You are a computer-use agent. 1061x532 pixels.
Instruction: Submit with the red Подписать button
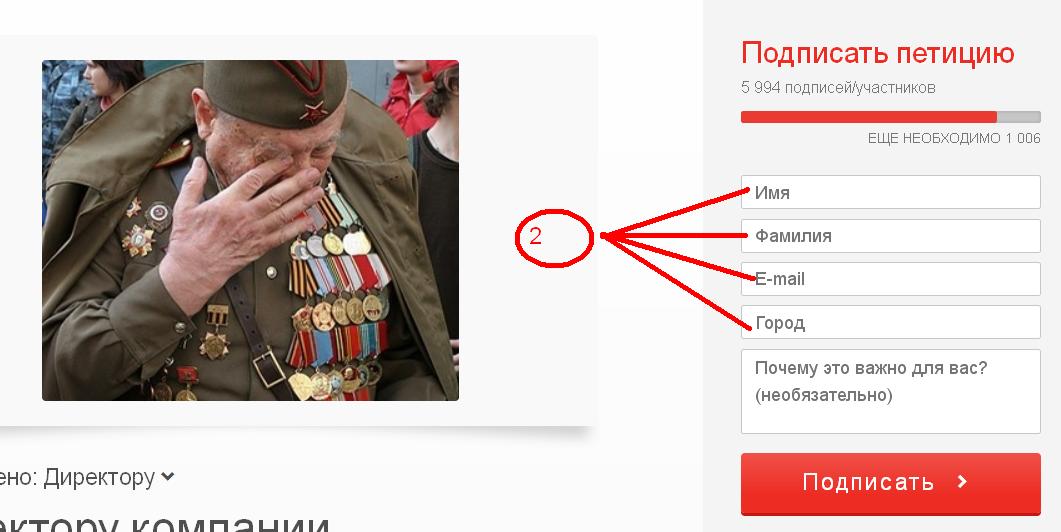pos(890,484)
